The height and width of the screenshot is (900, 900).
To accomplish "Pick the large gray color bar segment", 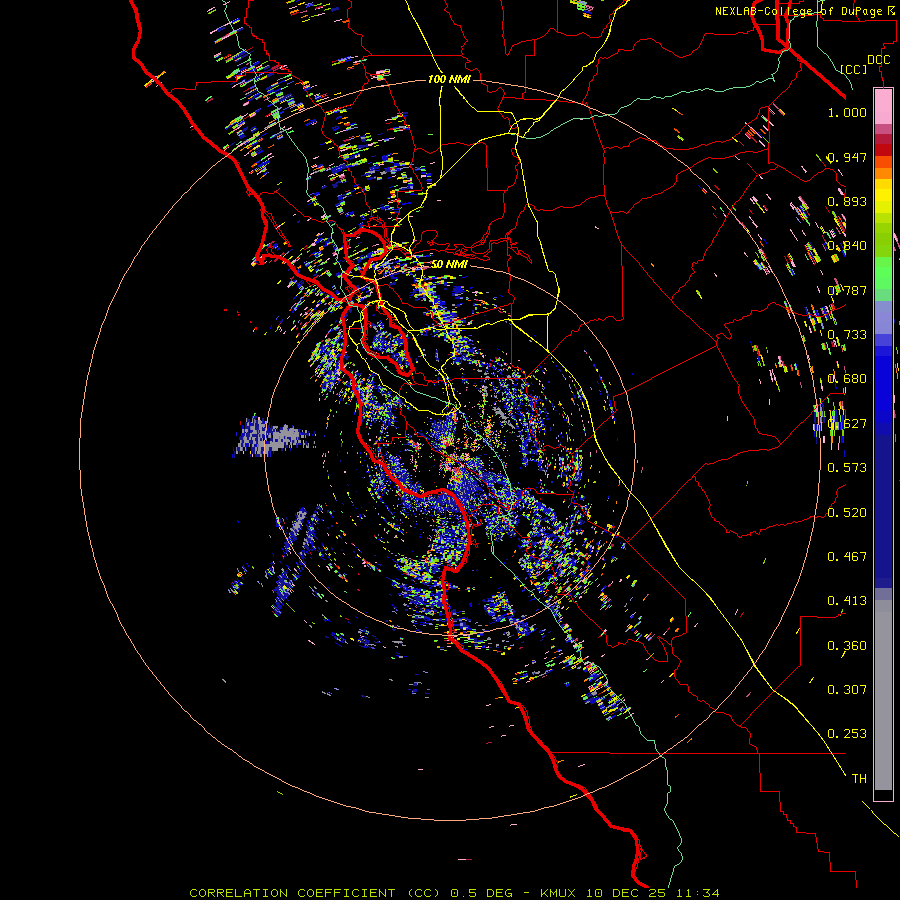I will tap(883, 695).
